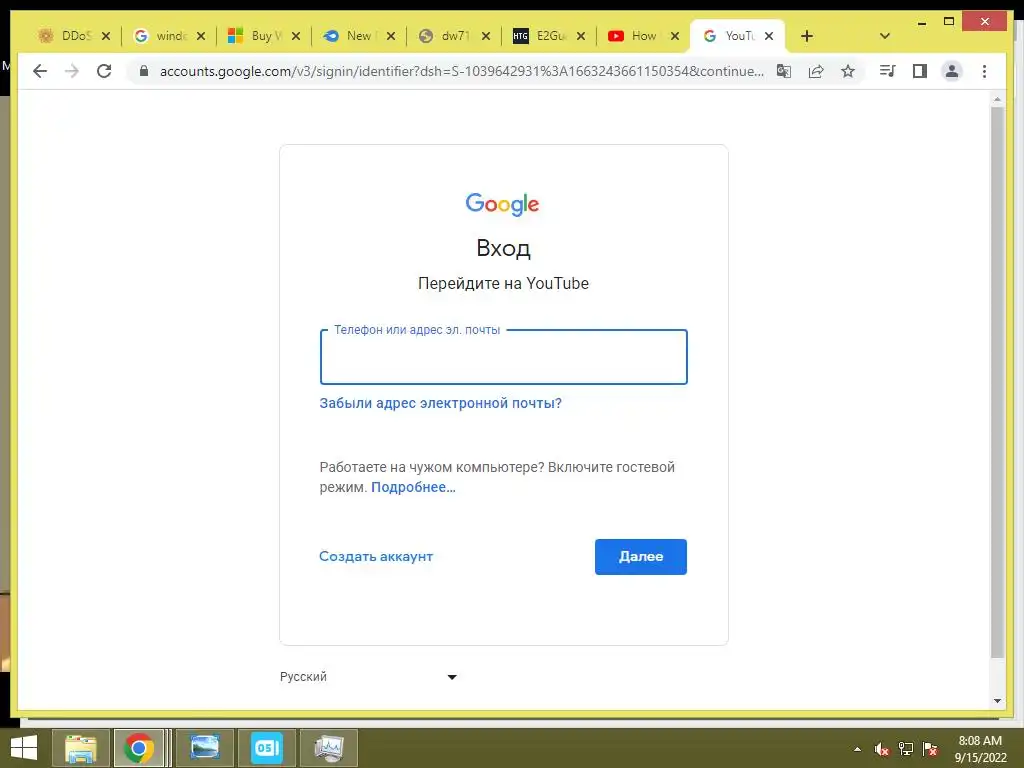Open the media control playlist icon
The width and height of the screenshot is (1024, 768).
[887, 71]
